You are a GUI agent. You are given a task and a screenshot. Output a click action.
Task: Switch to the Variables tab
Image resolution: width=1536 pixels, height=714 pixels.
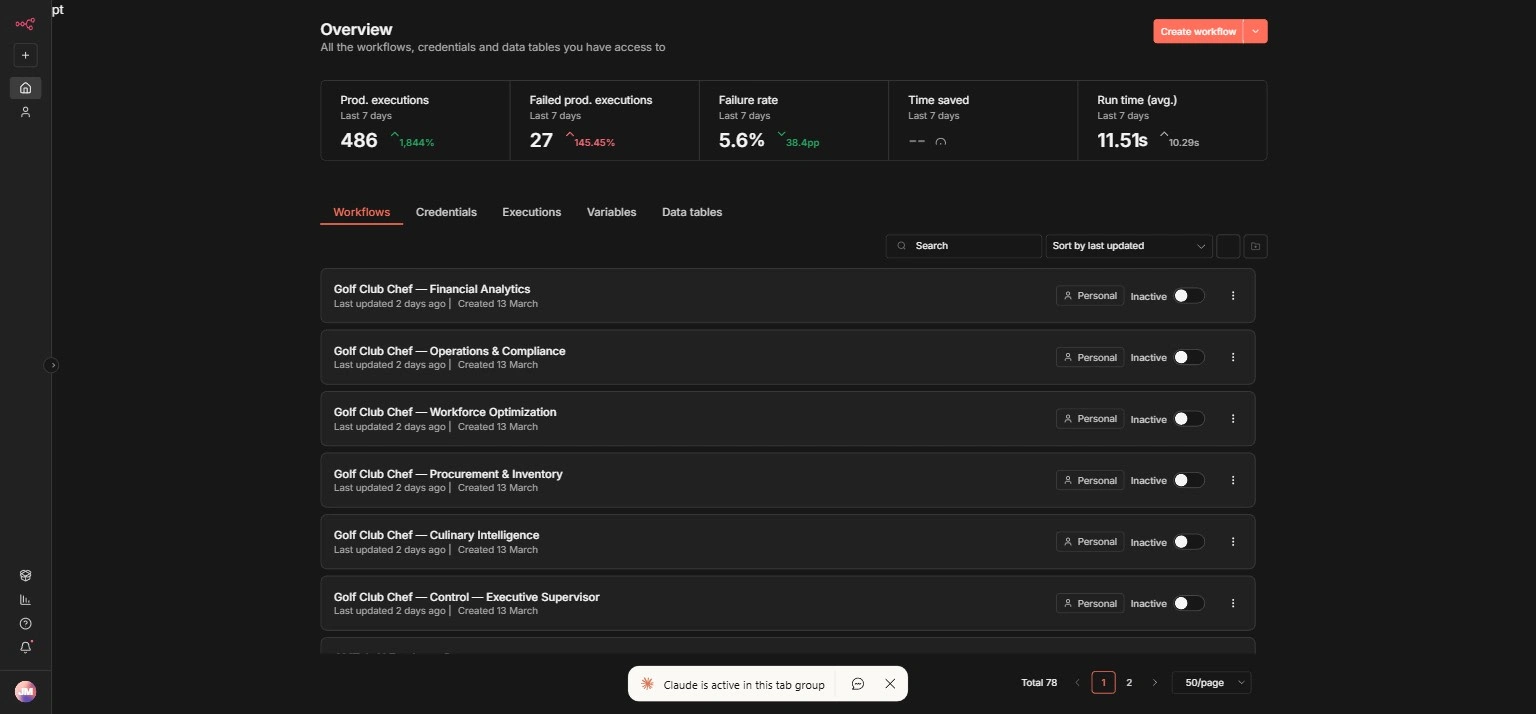611,212
